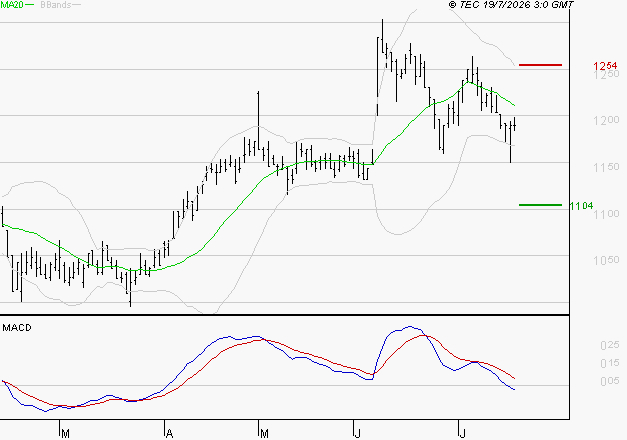The height and width of the screenshot is (440, 627).
Task: Click the BBands legend label
Action: pyautogui.click(x=56, y=5)
